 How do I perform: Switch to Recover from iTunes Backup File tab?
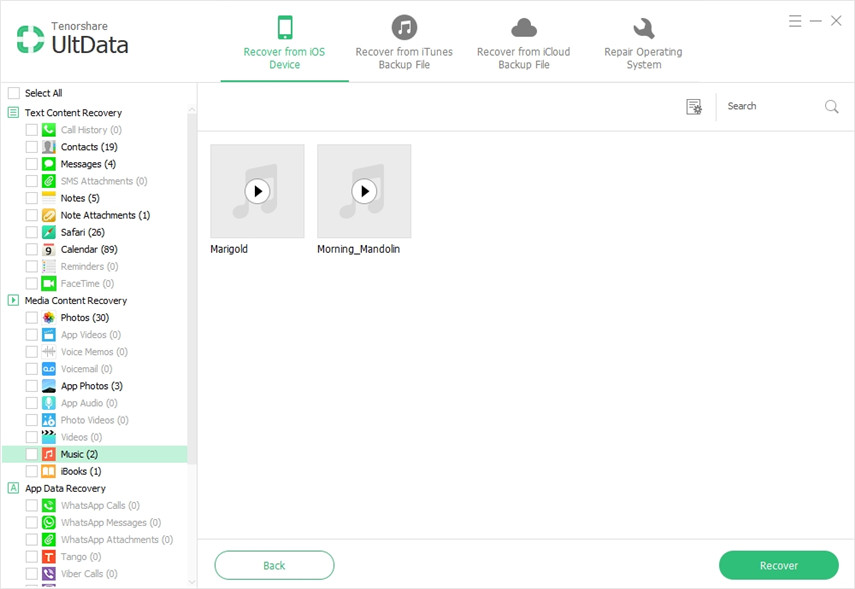pos(404,43)
